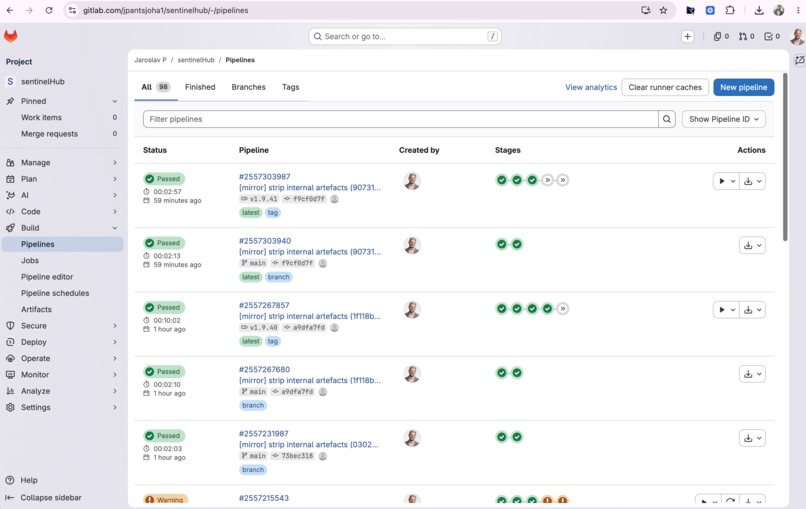Expand the Operate sidebar section
The height and width of the screenshot is (509, 806).
pyautogui.click(x=62, y=358)
